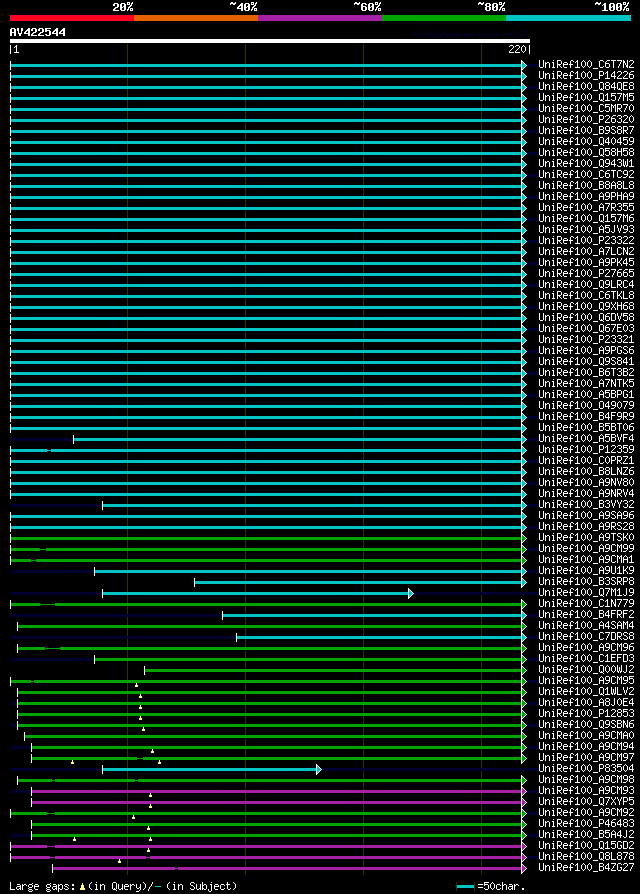Open UniRef100_Q9XH68 entry
Image resolution: width=640 pixels, height=894 pixels.
tap(586, 307)
